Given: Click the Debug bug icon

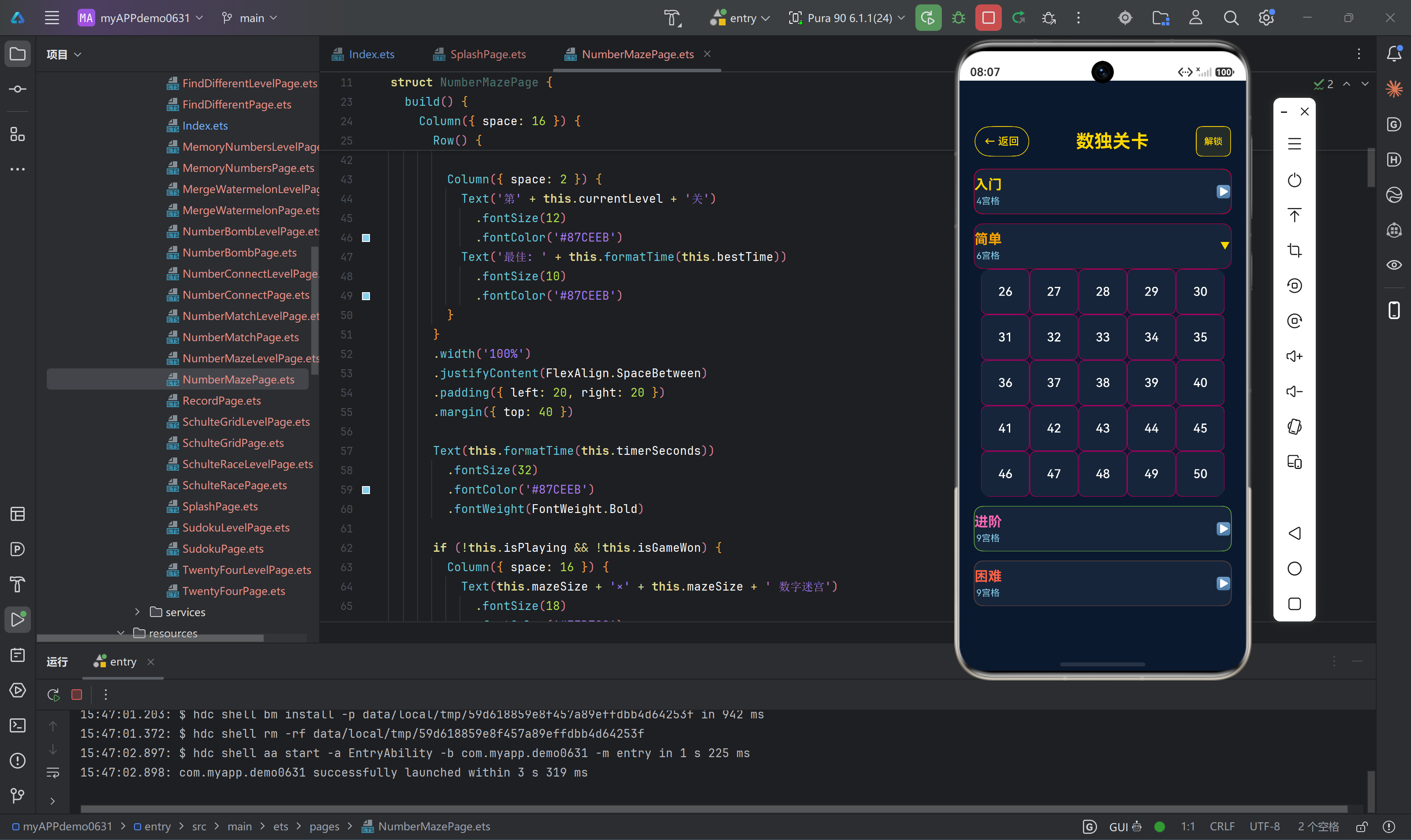Looking at the screenshot, I should 958,18.
